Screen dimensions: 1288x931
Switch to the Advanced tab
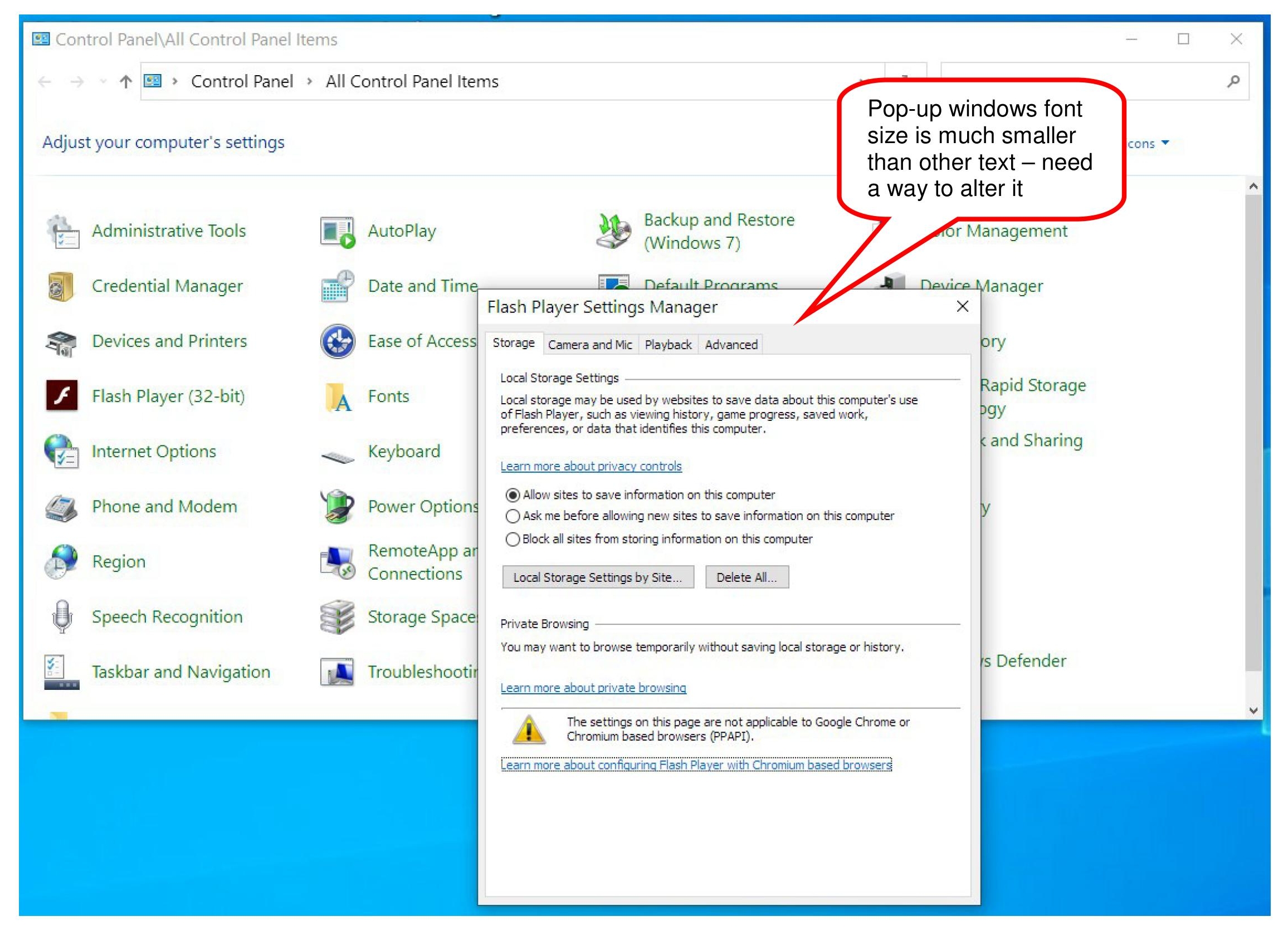coord(731,345)
